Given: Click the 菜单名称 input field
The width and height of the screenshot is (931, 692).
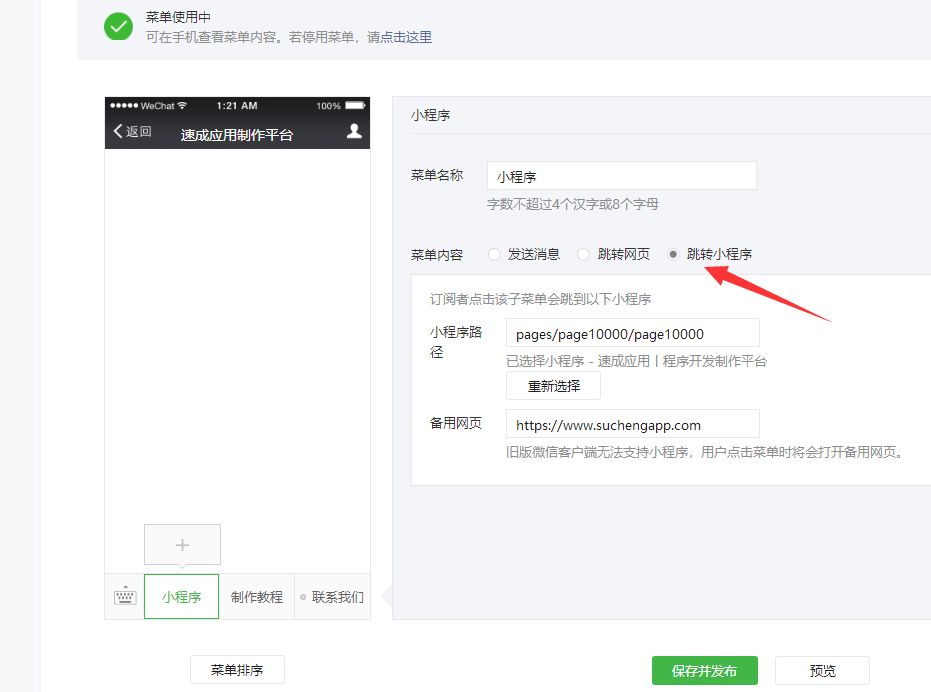Looking at the screenshot, I should [622, 176].
